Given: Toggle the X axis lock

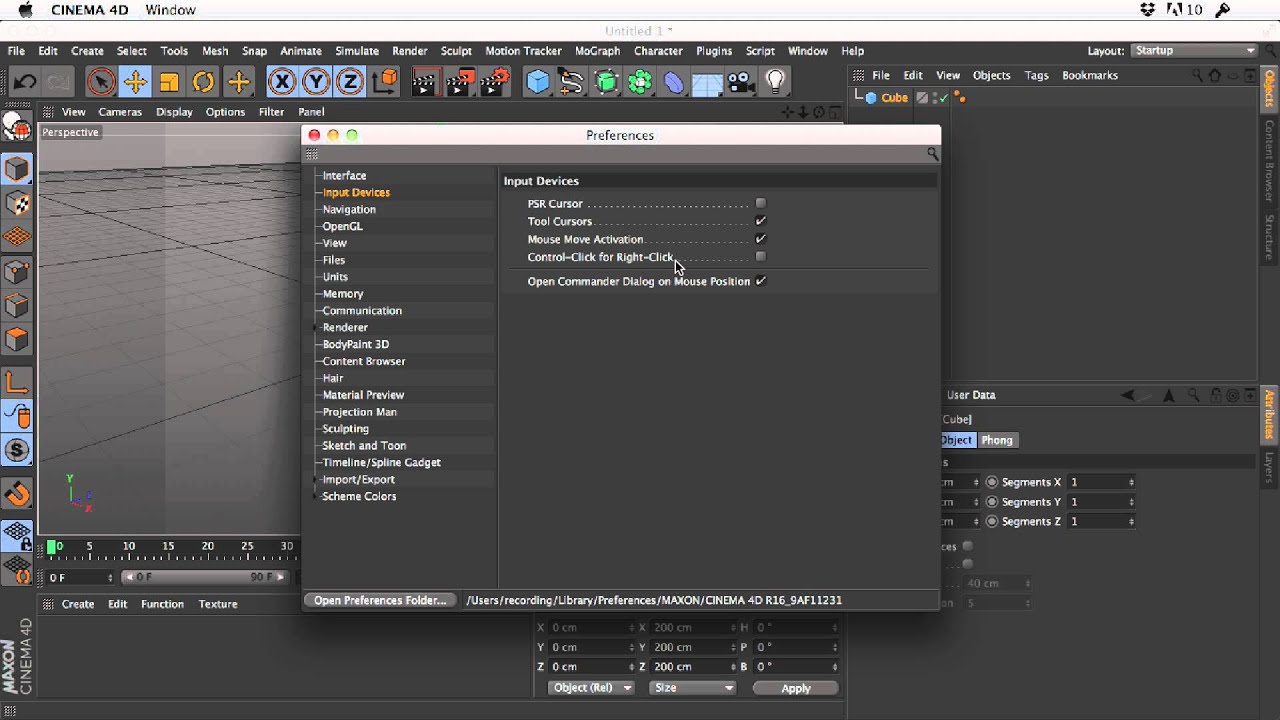Looking at the screenshot, I should (282, 82).
